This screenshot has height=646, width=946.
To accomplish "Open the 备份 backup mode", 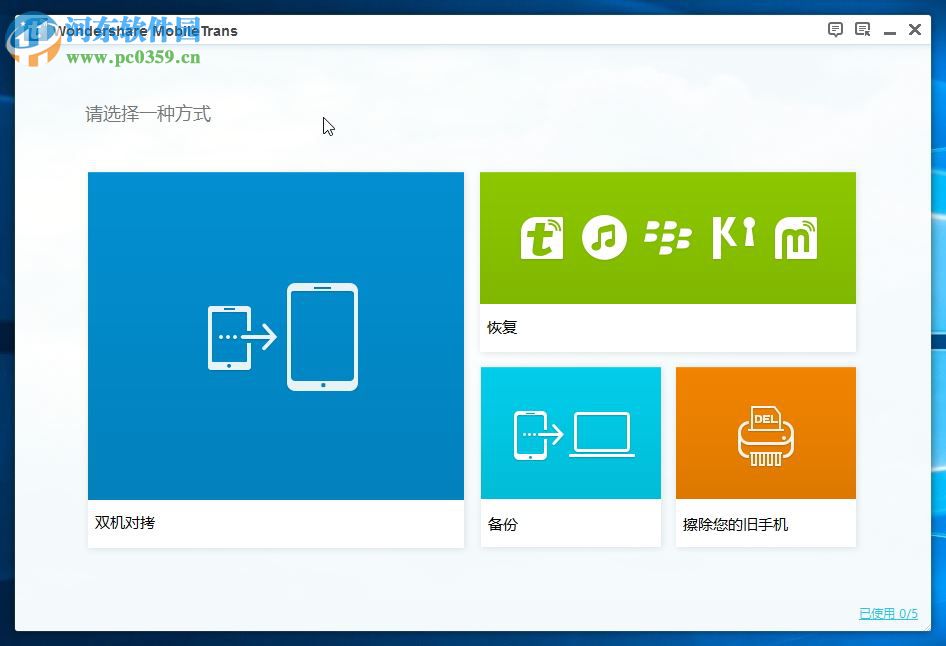I will pyautogui.click(x=570, y=455).
